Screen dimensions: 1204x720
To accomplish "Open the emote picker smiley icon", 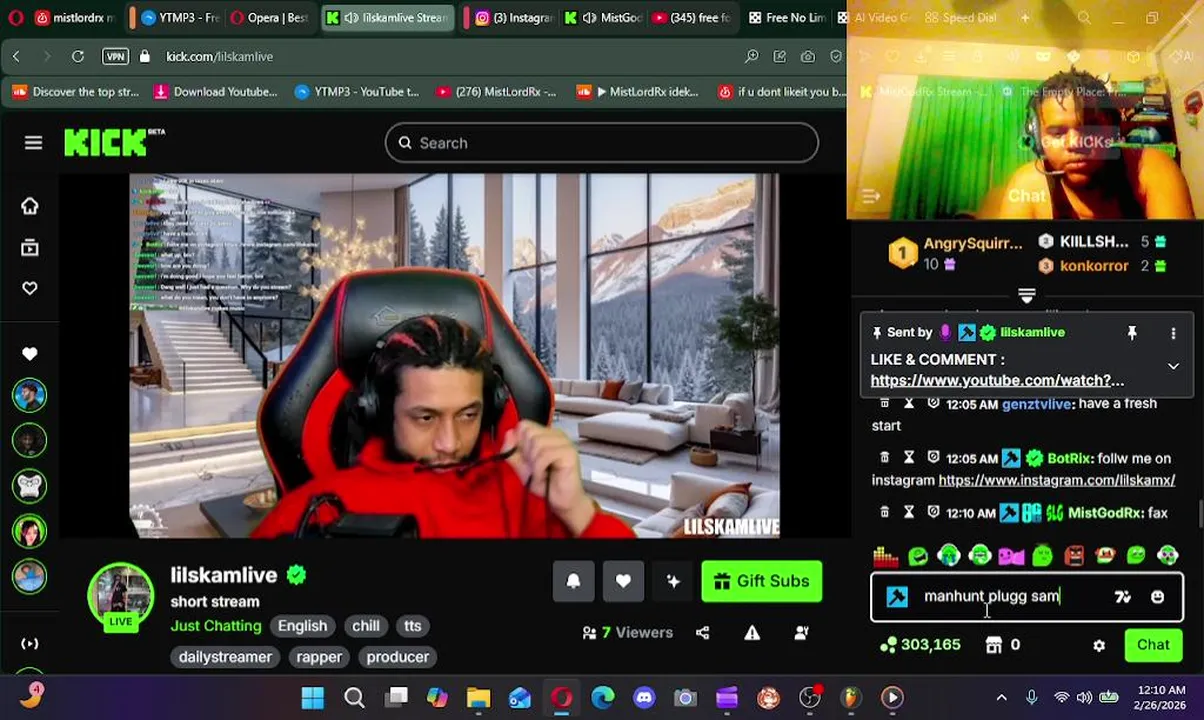I will coord(1157,597).
